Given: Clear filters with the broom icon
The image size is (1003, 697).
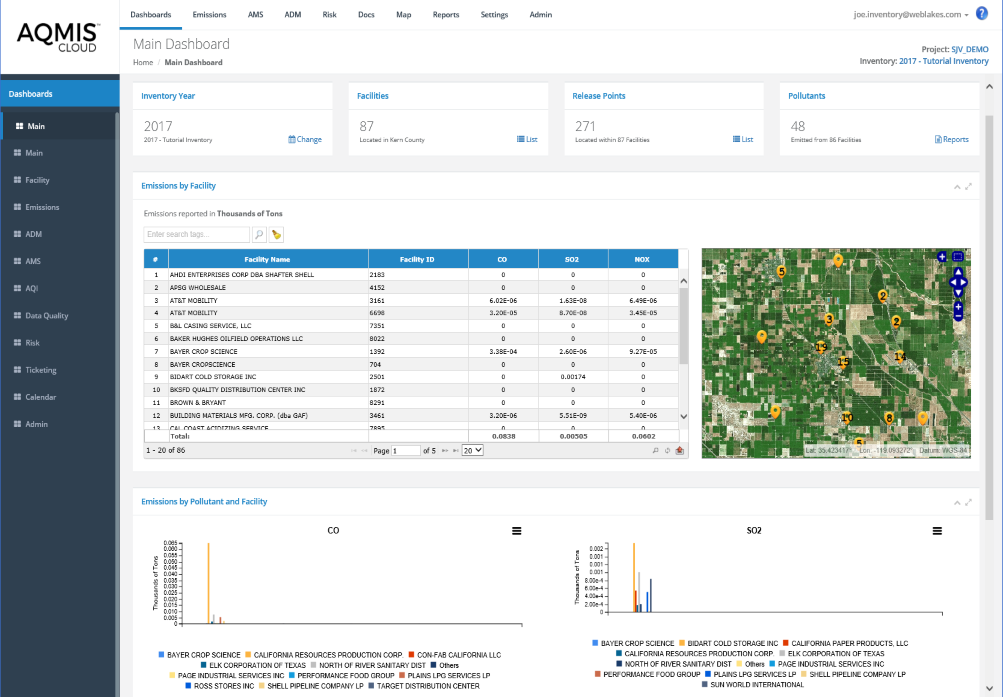Looking at the screenshot, I should tap(277, 235).
